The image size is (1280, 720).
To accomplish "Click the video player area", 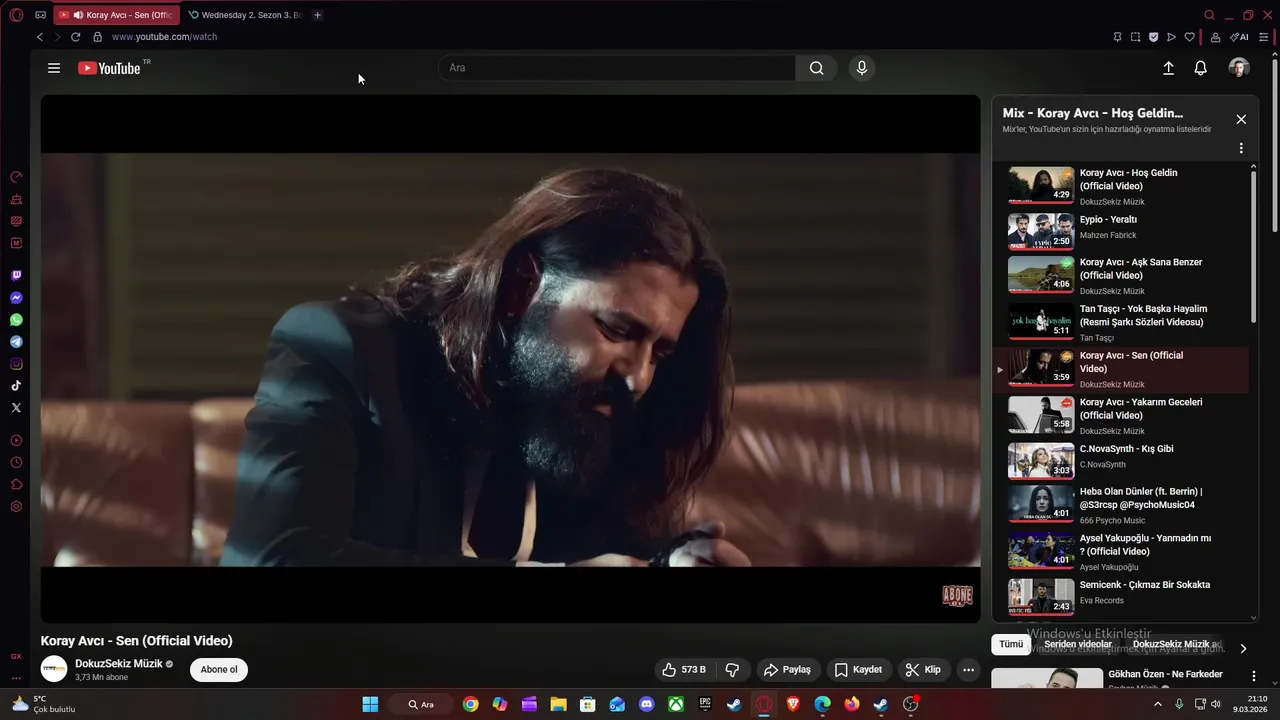I will tap(510, 359).
